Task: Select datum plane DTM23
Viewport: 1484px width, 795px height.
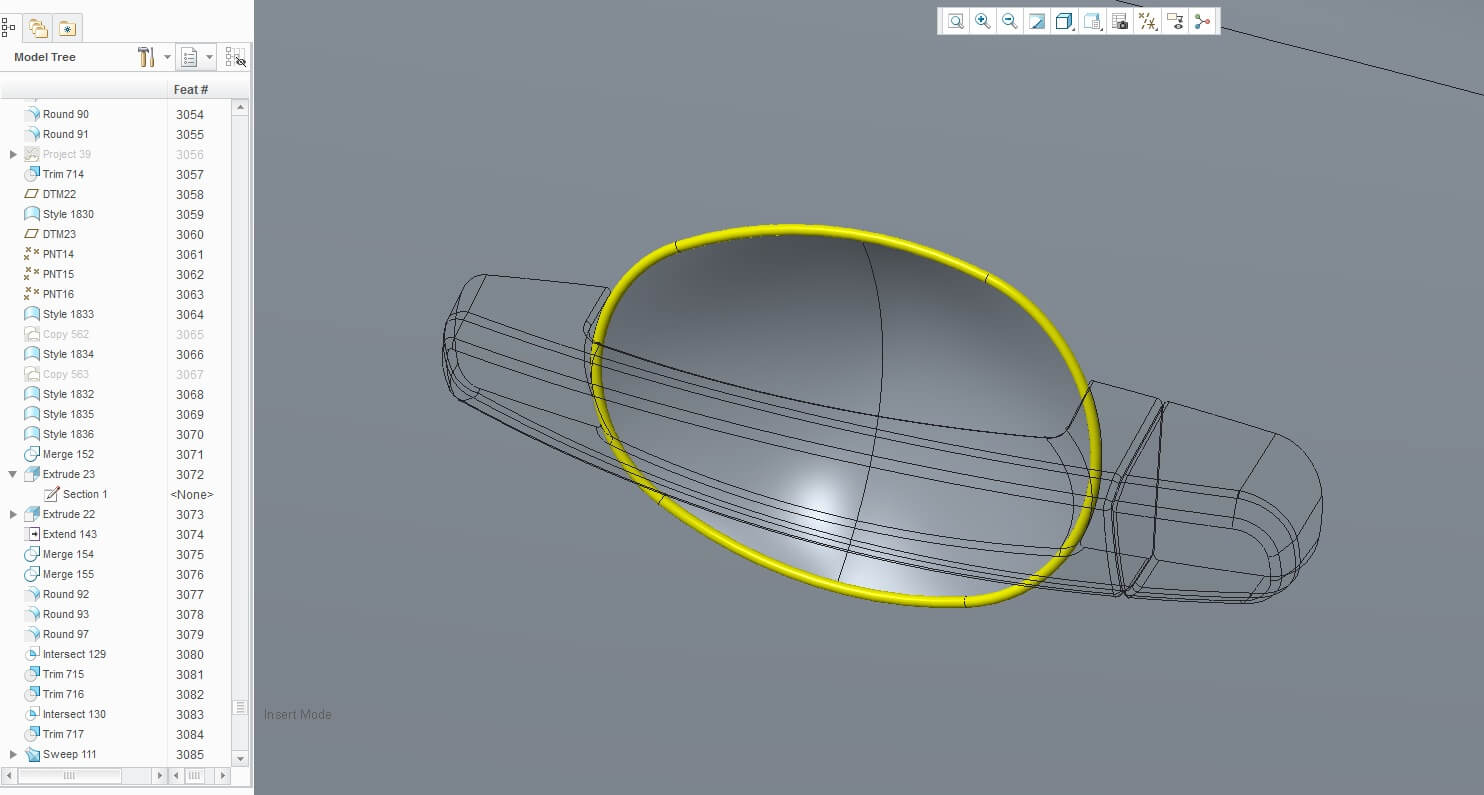Action: click(x=59, y=234)
